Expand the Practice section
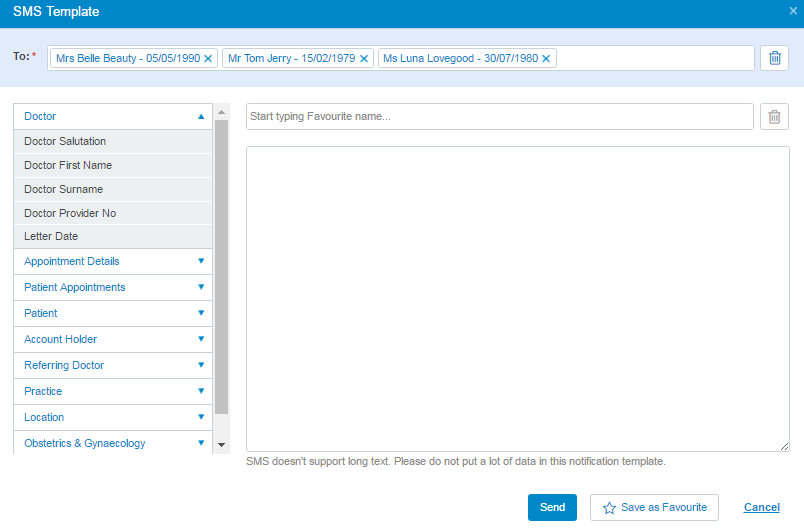The width and height of the screenshot is (804, 528). click(x=113, y=391)
